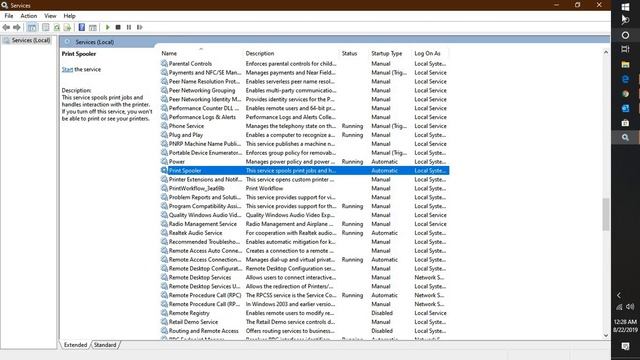Select the Phone Service row
Image resolution: width=640 pixels, height=360 pixels.
(x=304, y=126)
